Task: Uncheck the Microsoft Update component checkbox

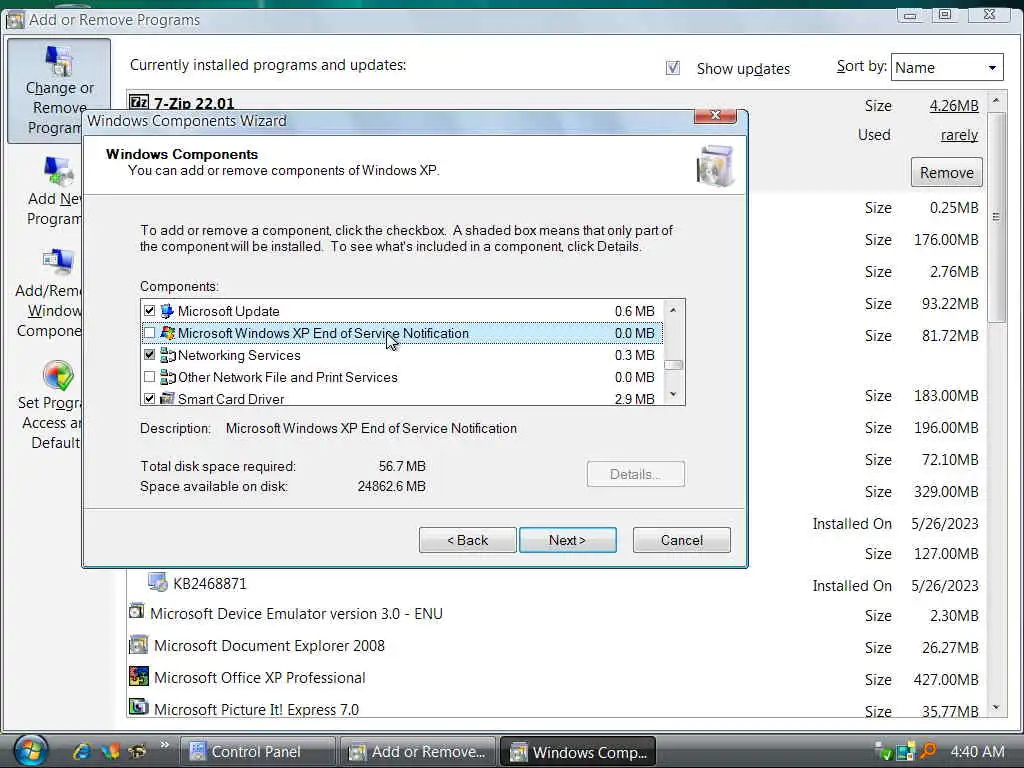Action: [x=150, y=311]
